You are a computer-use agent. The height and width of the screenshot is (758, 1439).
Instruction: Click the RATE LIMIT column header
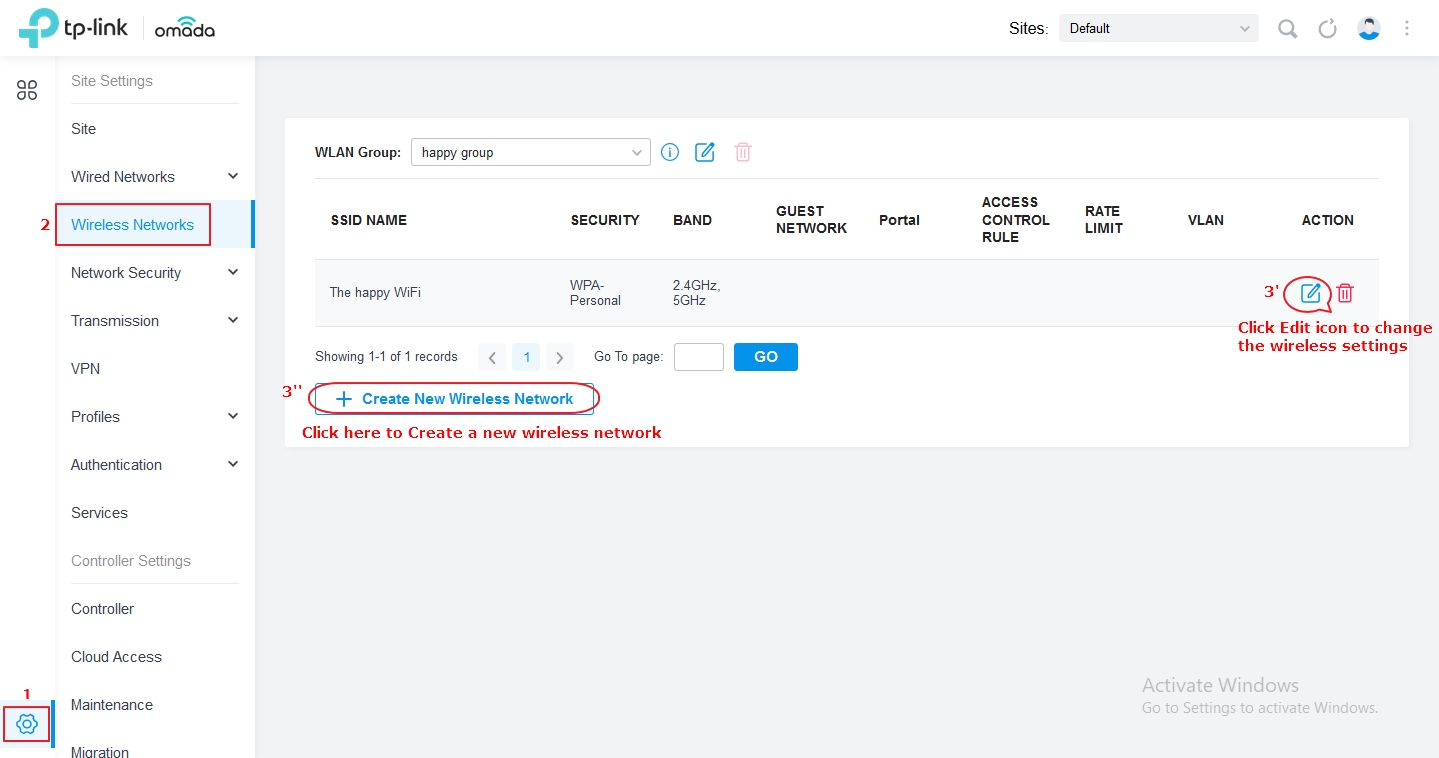click(x=1104, y=220)
